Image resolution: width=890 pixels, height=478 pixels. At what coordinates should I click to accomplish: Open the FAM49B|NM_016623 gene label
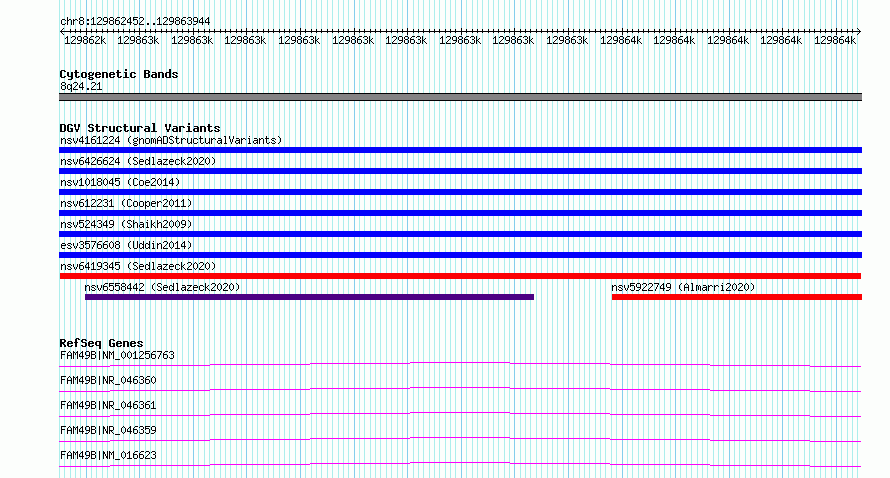[108, 455]
